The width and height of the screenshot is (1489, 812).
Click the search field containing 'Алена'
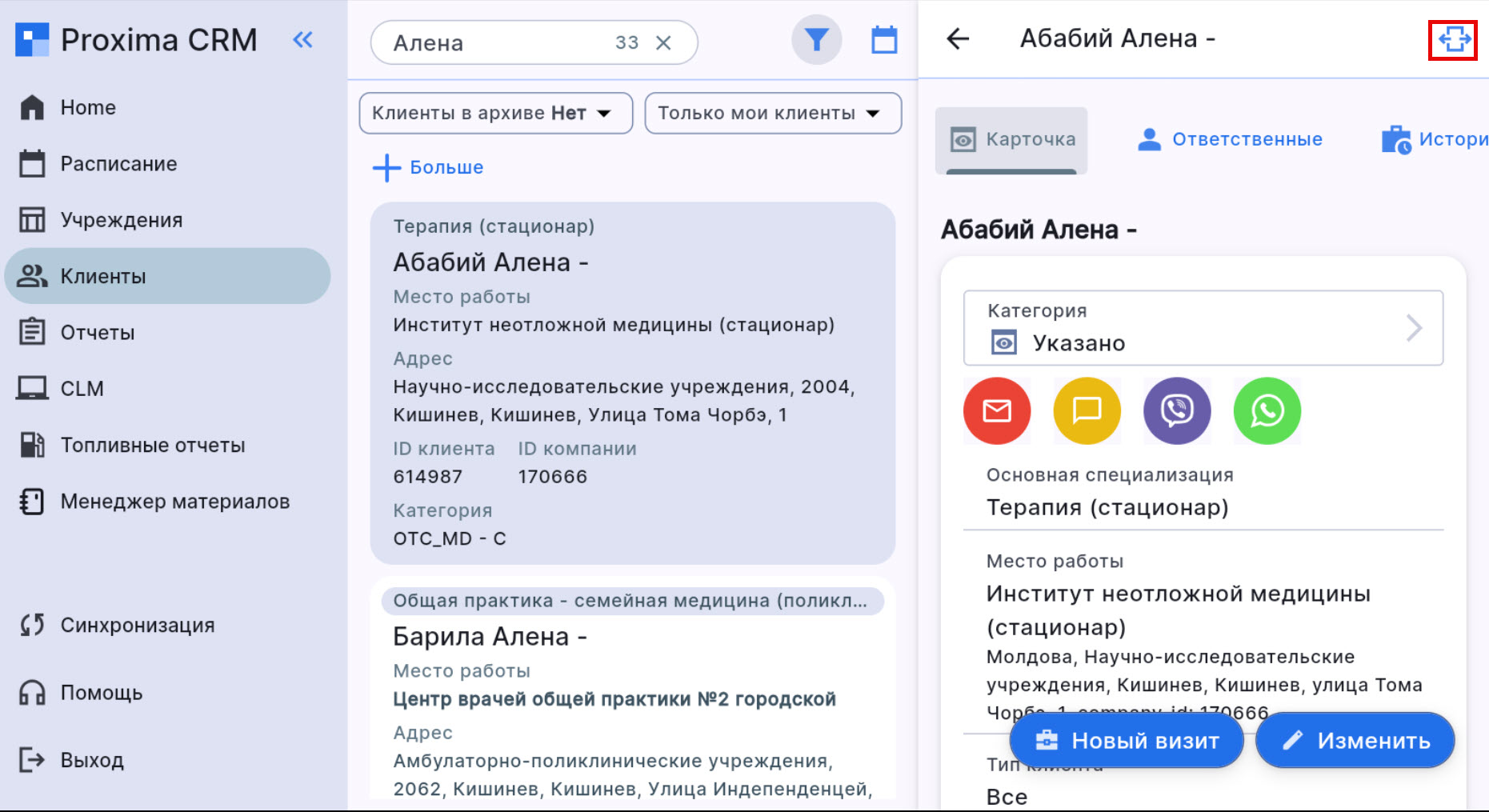496,43
